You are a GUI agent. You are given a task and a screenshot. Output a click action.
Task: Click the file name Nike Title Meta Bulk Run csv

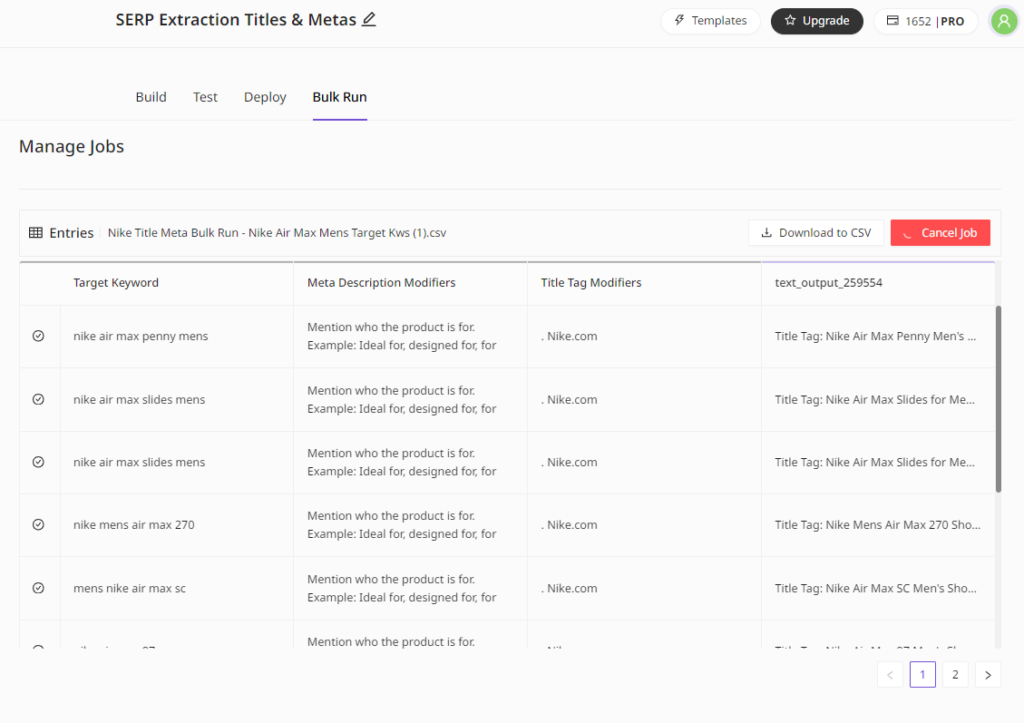pos(277,233)
